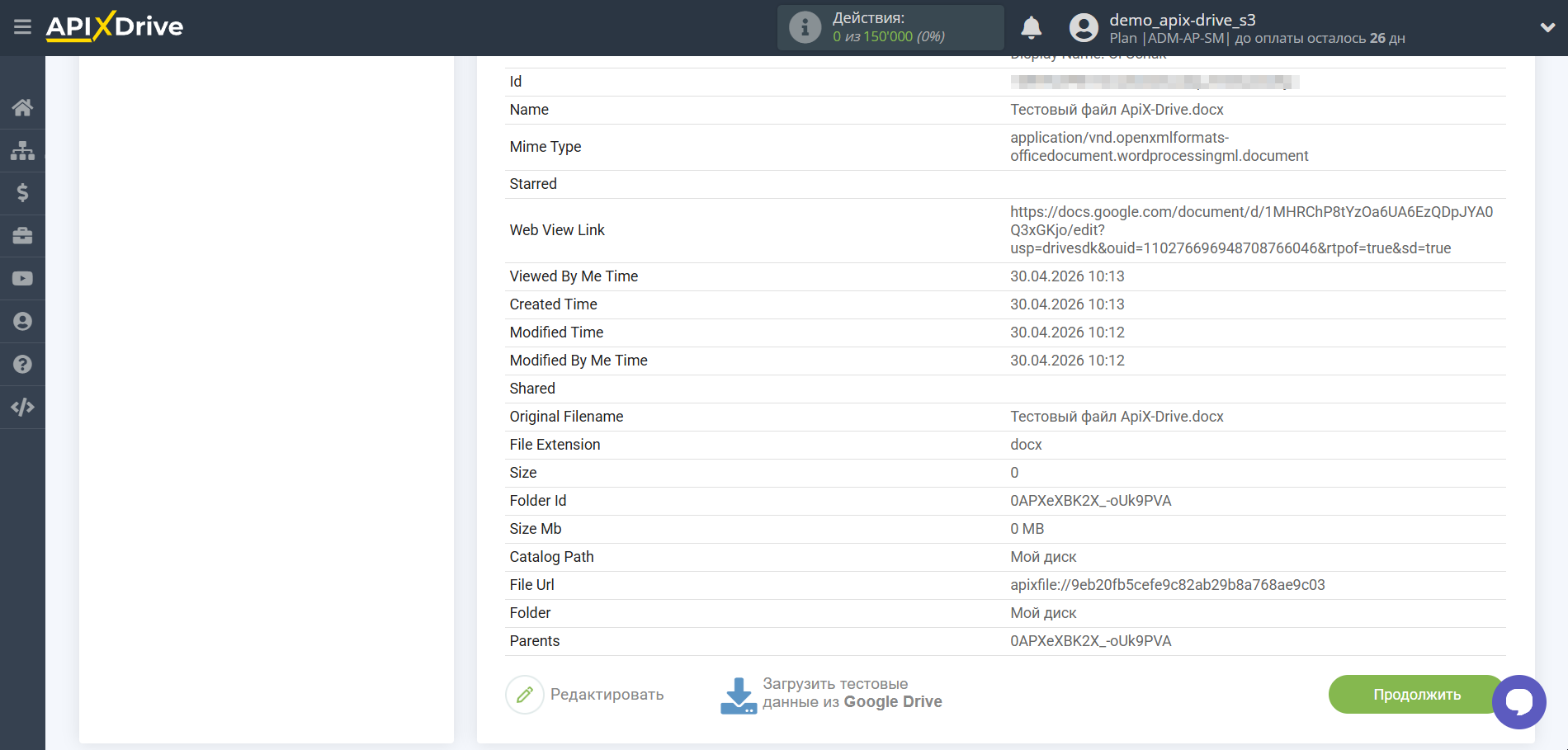Select the Web View Link URL value
The height and width of the screenshot is (750, 1568).
click(x=1252, y=230)
